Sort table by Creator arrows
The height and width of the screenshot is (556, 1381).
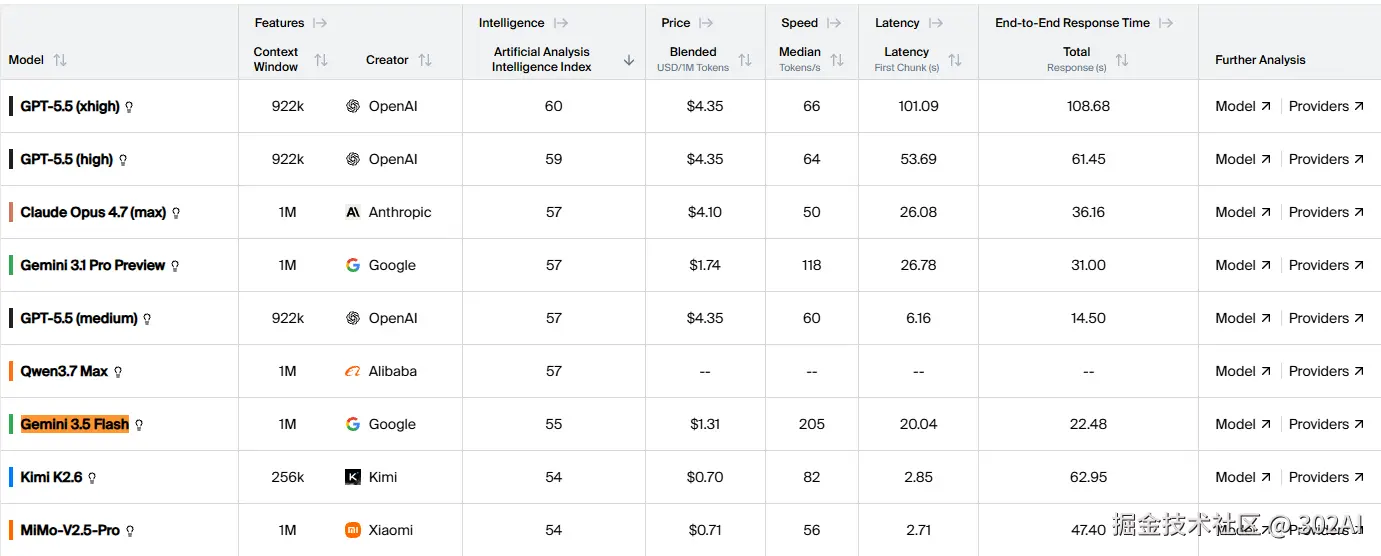(425, 60)
